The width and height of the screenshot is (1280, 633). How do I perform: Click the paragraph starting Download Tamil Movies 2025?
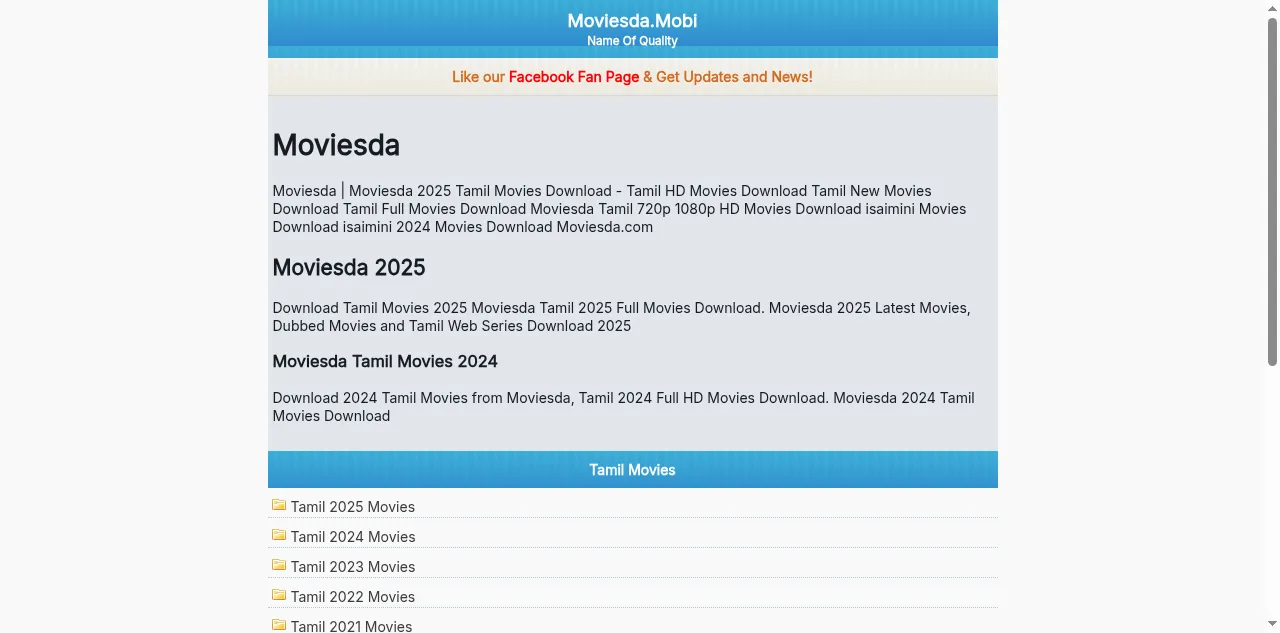coord(621,317)
